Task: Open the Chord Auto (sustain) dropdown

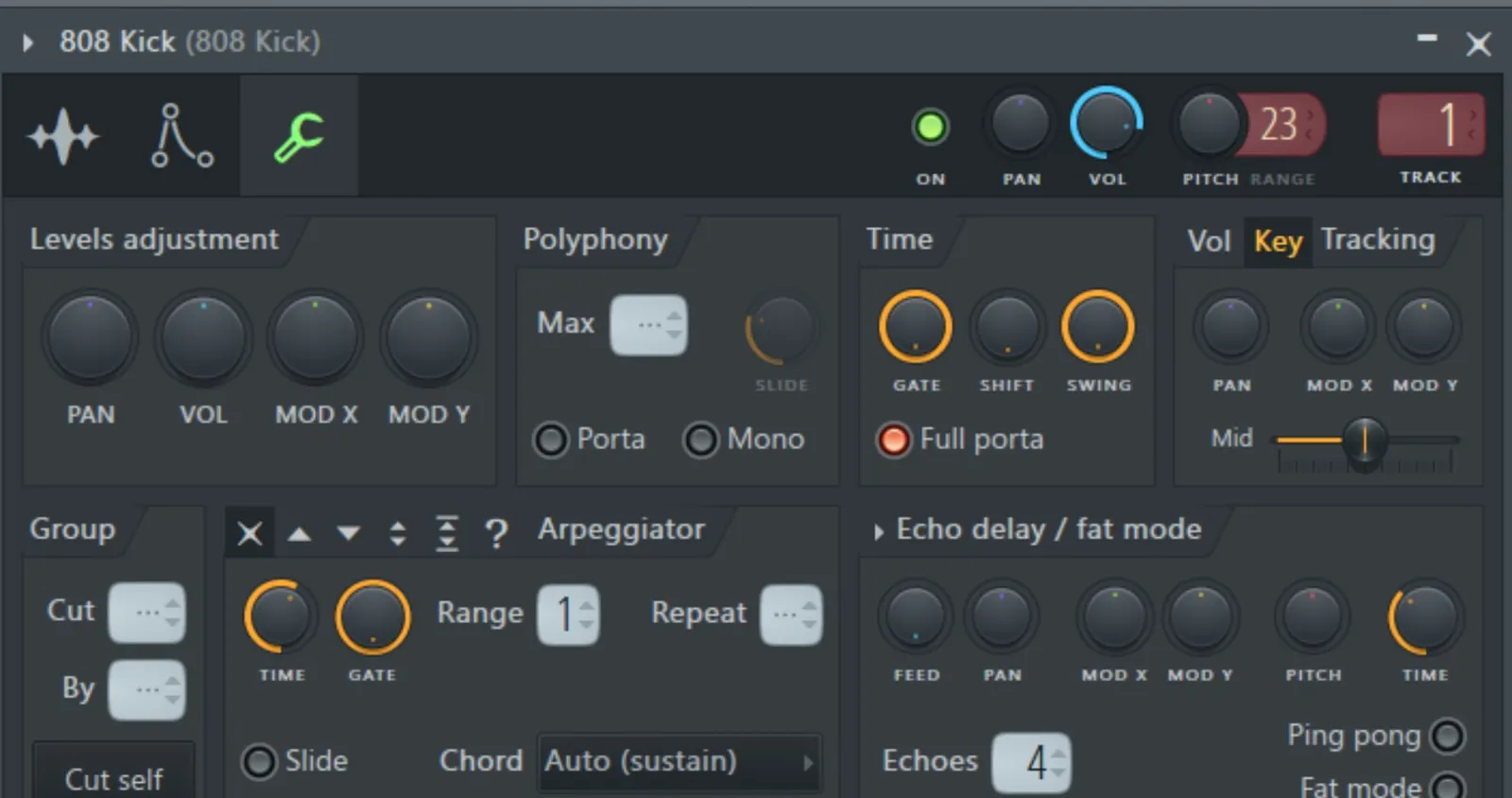Action: (679, 762)
